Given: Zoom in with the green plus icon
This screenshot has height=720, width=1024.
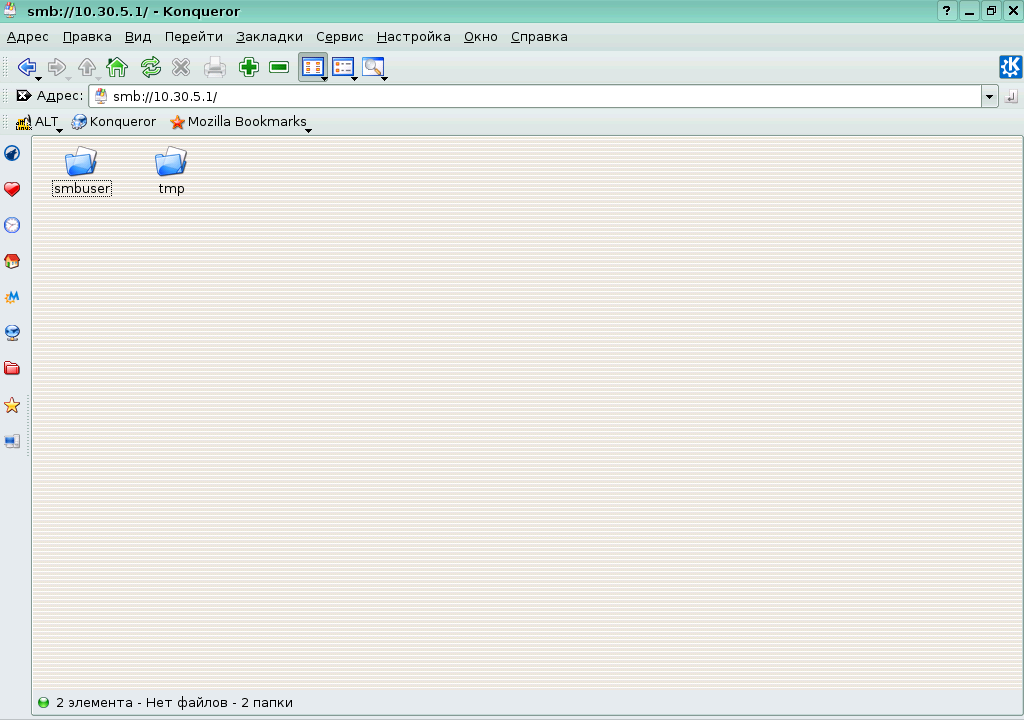Looking at the screenshot, I should point(246,67).
